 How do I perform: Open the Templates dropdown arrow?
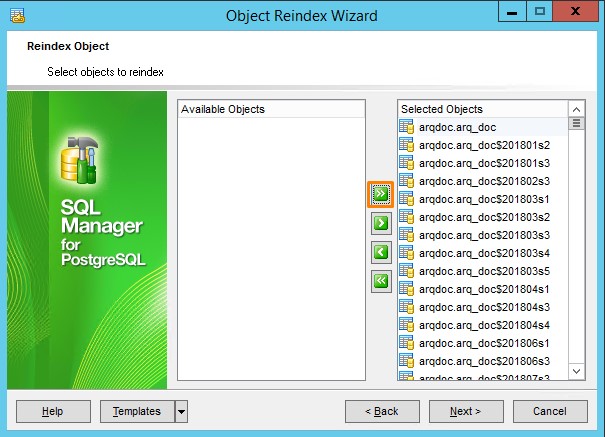point(181,411)
